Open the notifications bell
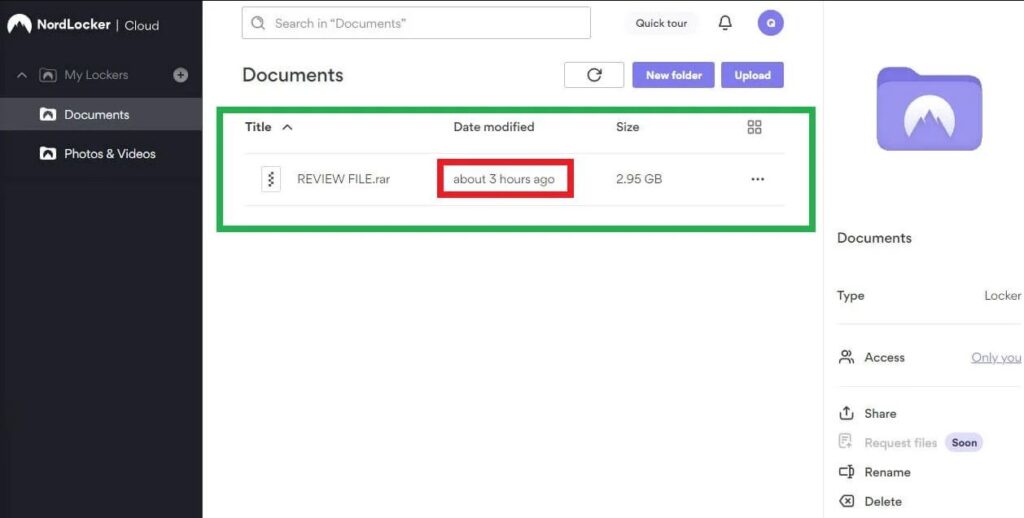 [x=725, y=23]
